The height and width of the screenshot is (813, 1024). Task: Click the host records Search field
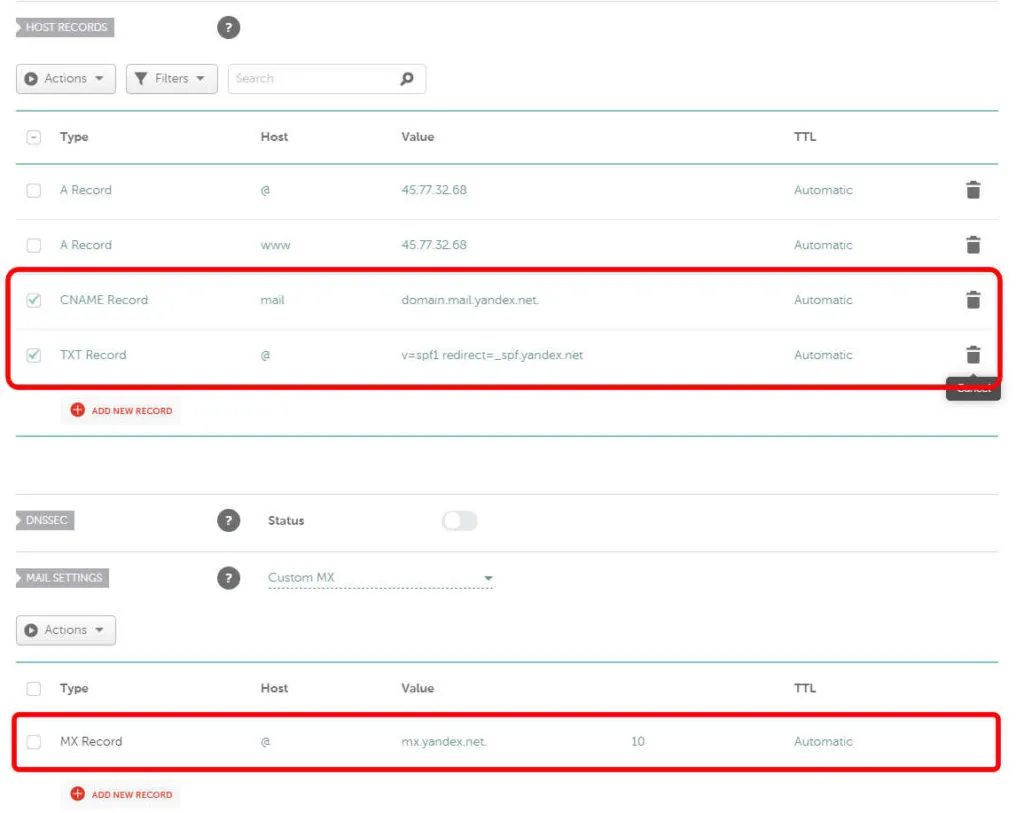coord(312,79)
